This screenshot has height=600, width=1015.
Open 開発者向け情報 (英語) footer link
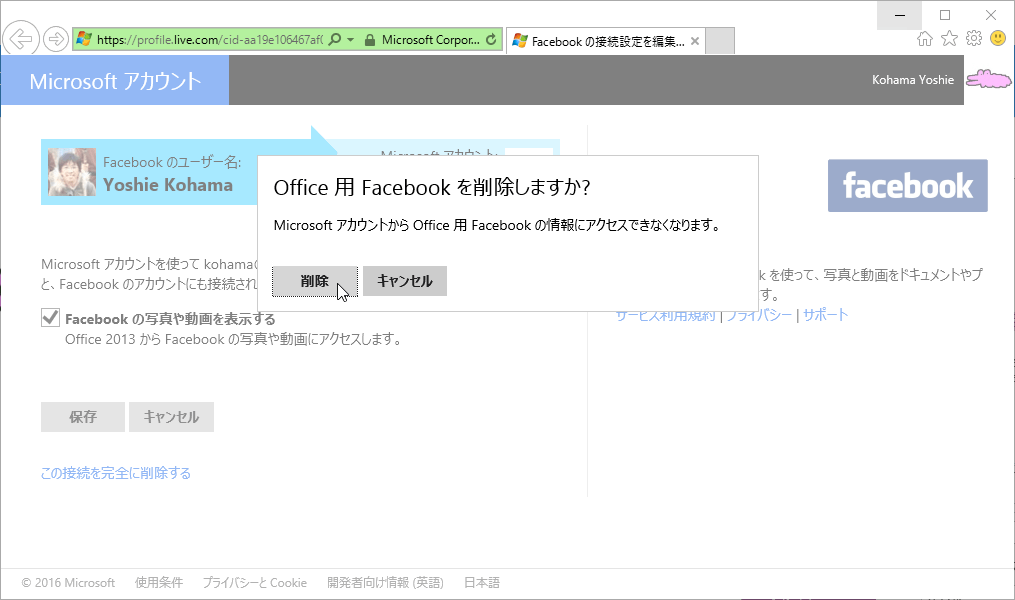(385, 583)
